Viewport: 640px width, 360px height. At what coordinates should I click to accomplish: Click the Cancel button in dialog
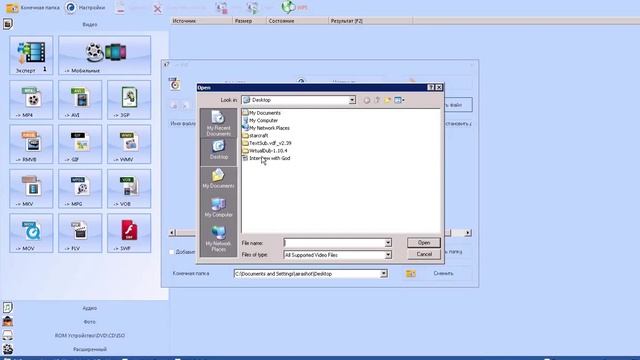click(424, 254)
